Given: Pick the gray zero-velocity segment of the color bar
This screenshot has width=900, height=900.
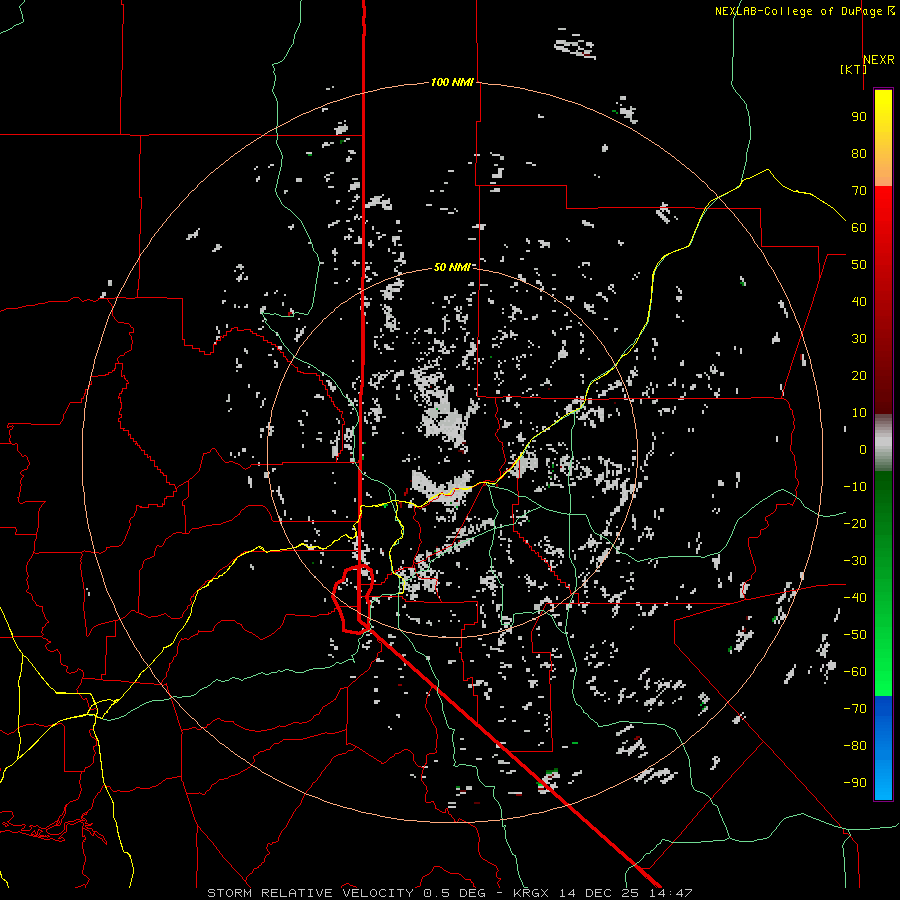Looking at the screenshot, I should coord(883,443).
